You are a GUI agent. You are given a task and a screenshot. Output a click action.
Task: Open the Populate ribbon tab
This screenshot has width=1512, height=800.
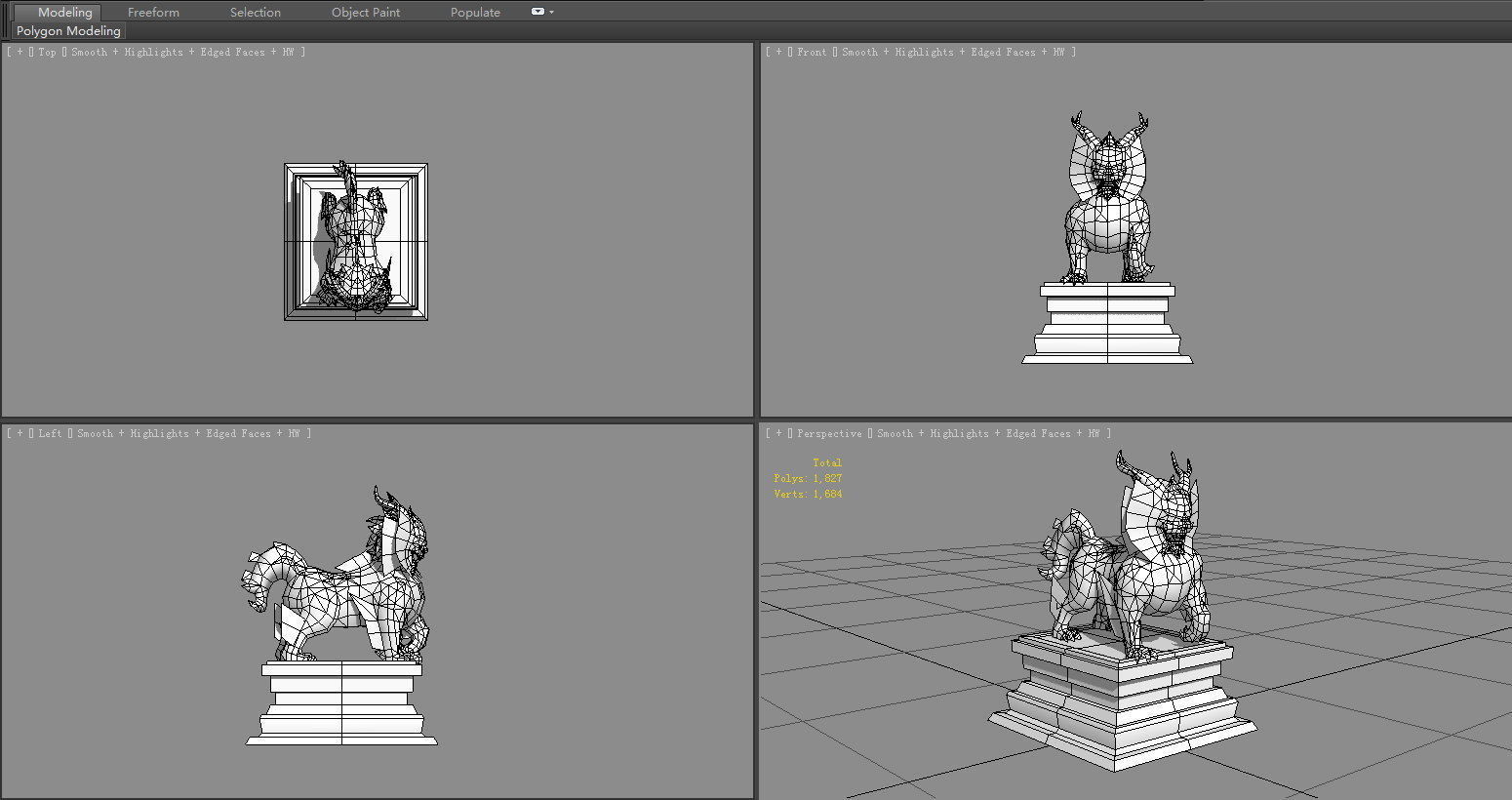pyautogui.click(x=475, y=12)
